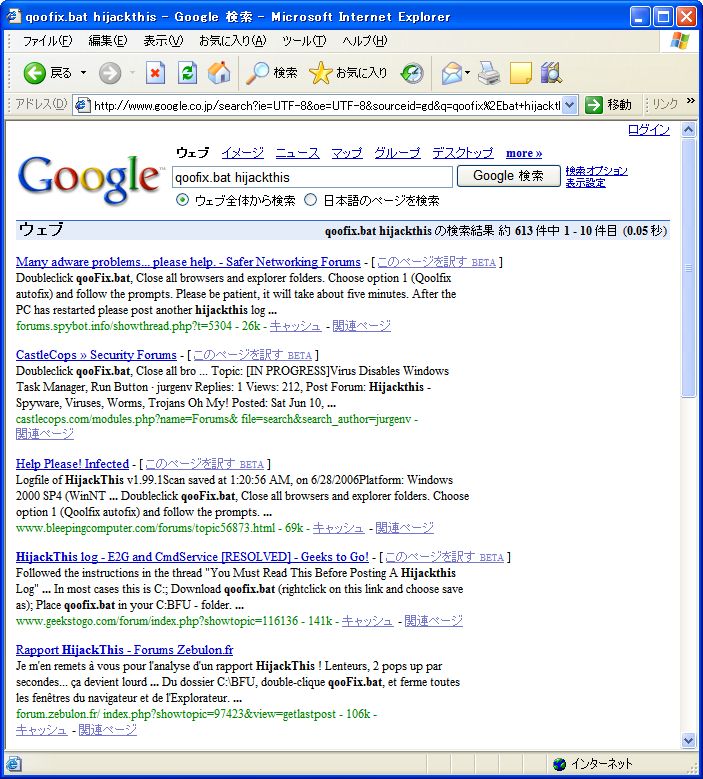Open the View menu

pyautogui.click(x=163, y=41)
